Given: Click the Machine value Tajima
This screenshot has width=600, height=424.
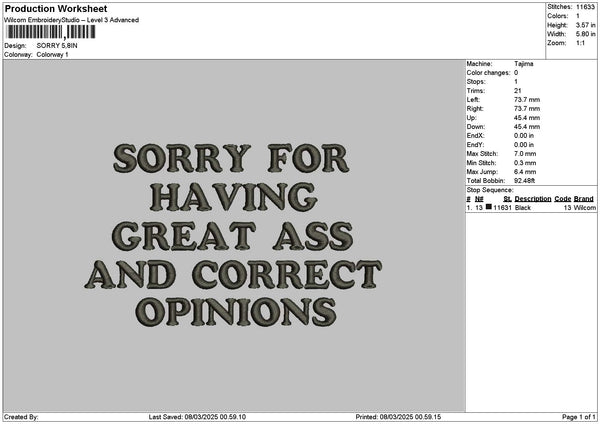Looking at the screenshot, I should [x=523, y=64].
